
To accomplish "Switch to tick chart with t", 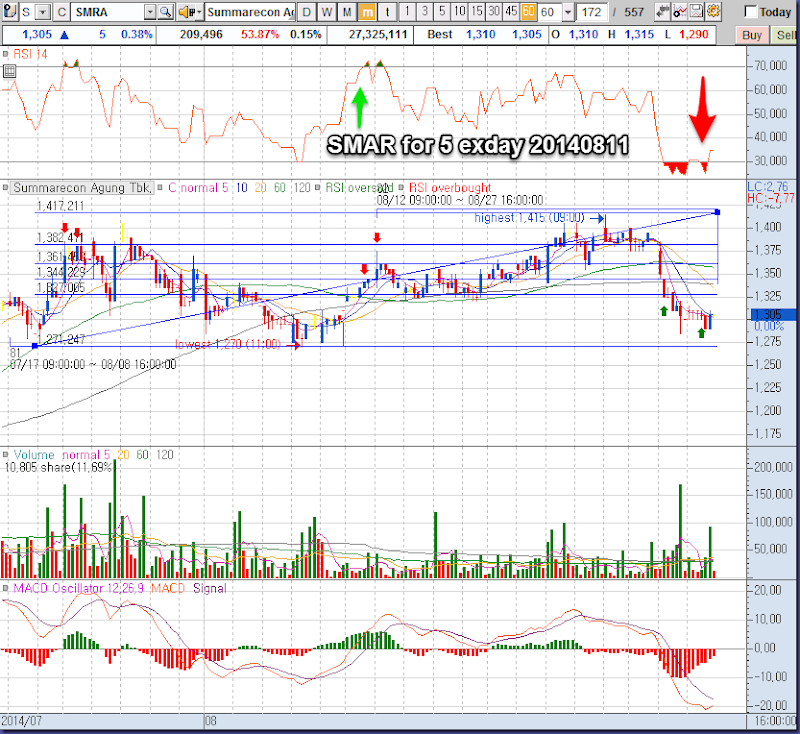I will 388,12.
